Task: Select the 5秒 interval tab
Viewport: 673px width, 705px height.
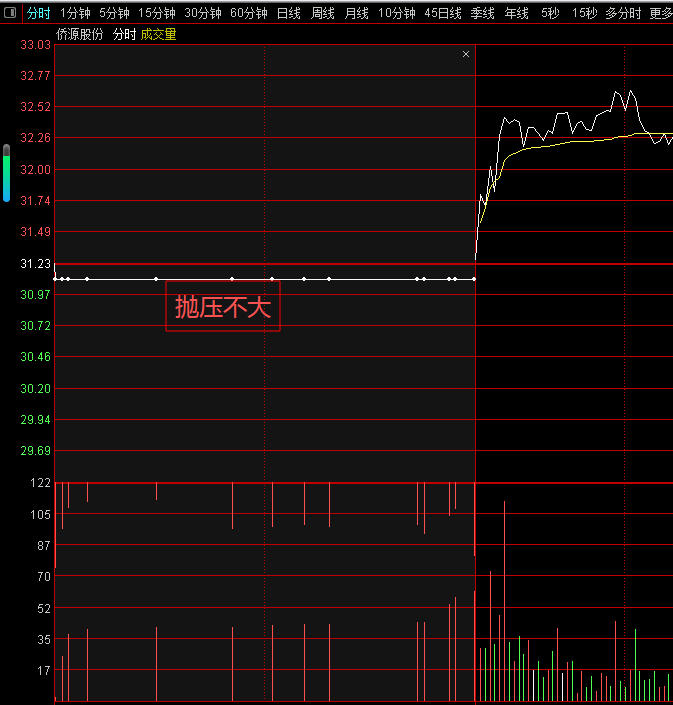Action: pyautogui.click(x=551, y=13)
